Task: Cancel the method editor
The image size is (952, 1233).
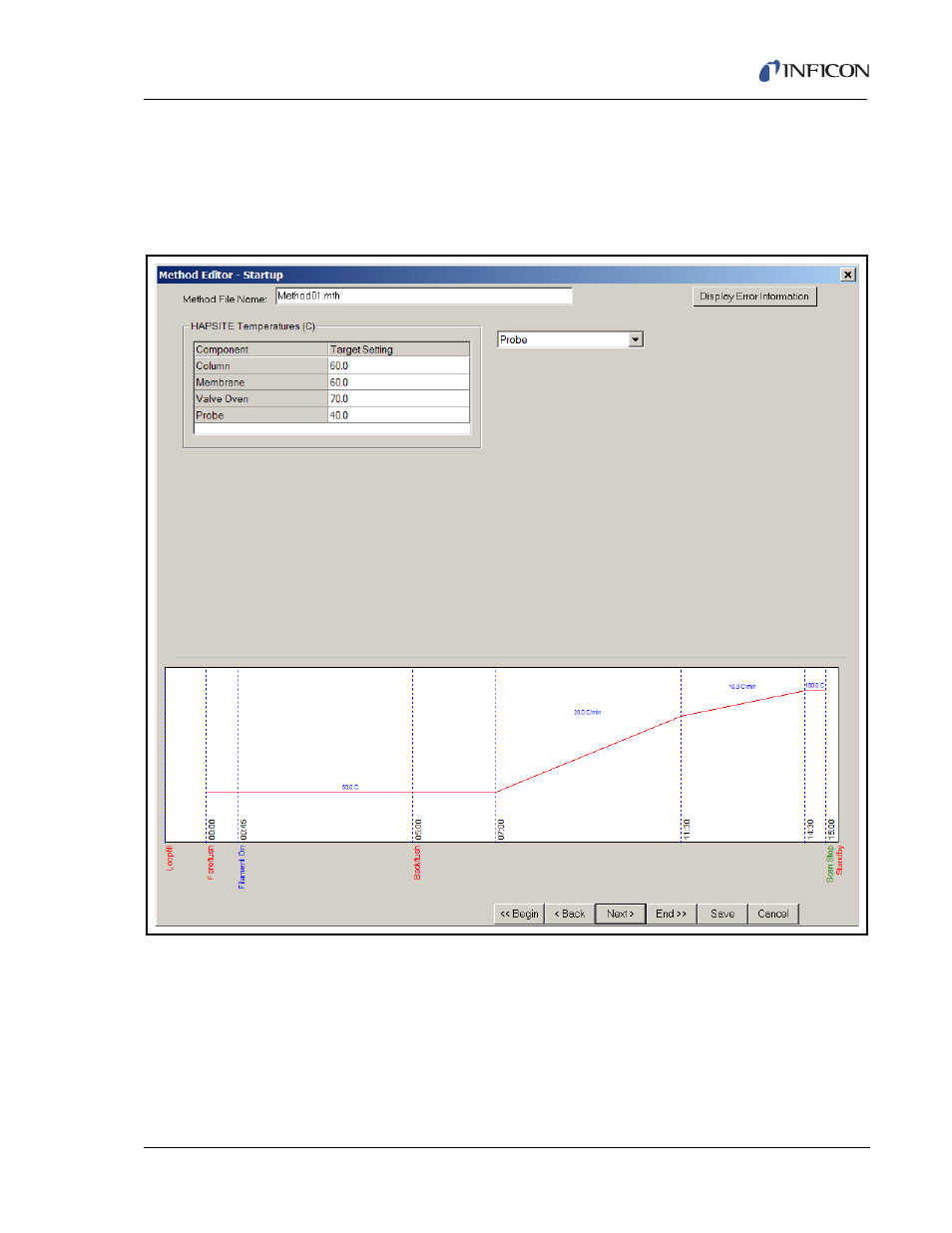Action: [x=773, y=914]
